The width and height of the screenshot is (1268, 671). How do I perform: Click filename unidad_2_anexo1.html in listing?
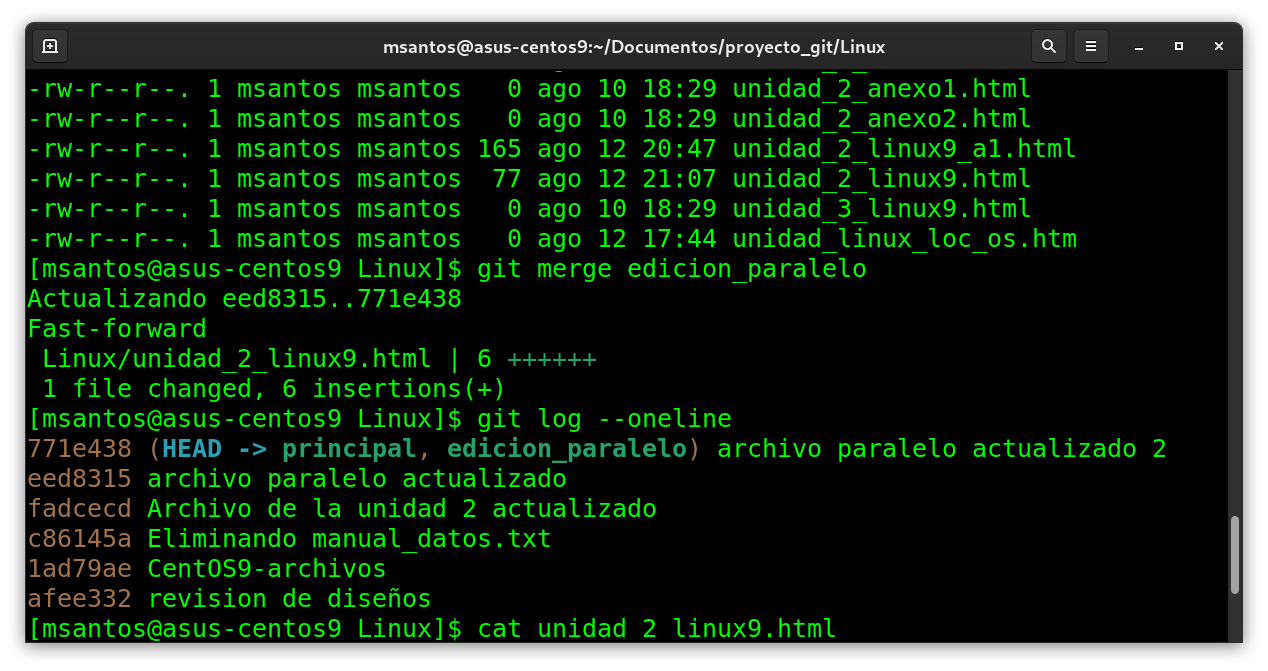click(x=881, y=89)
